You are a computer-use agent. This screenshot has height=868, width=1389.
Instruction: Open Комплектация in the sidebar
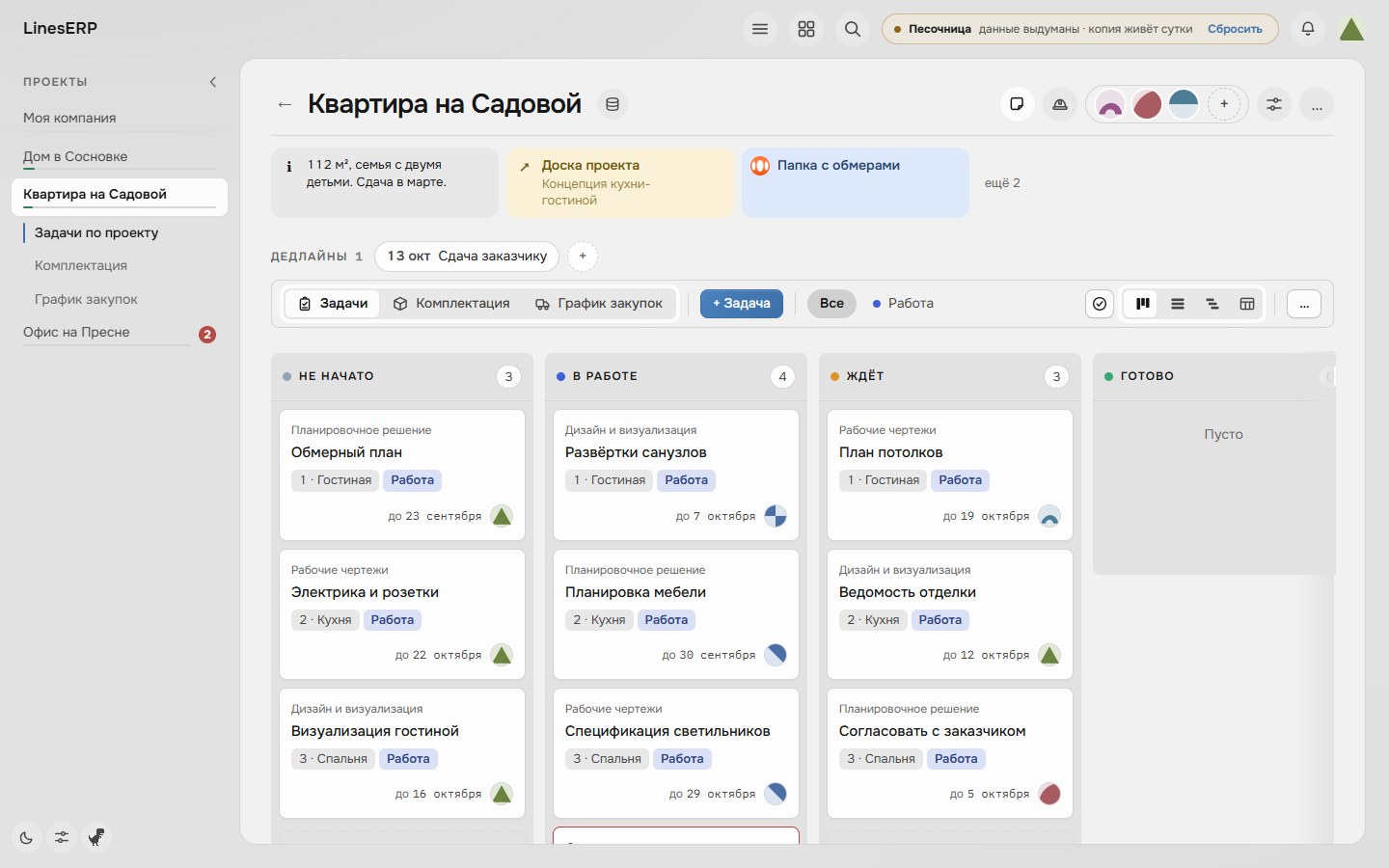81,265
